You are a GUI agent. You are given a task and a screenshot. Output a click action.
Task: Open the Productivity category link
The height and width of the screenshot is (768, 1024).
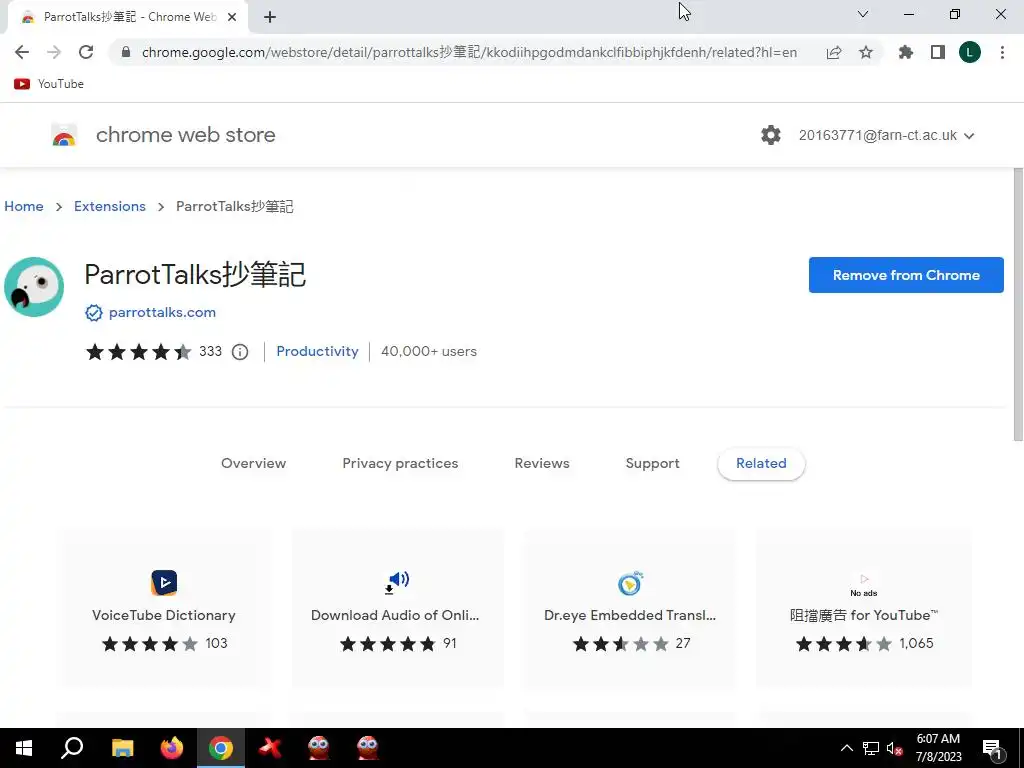click(317, 351)
